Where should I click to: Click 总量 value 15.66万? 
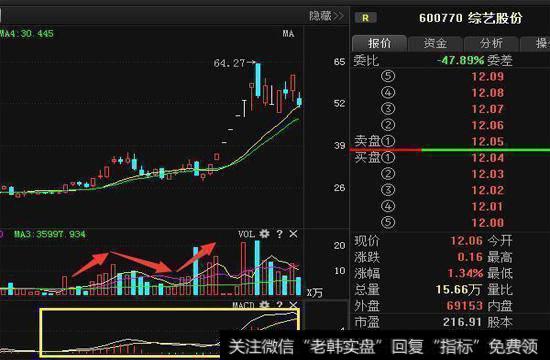point(458,289)
